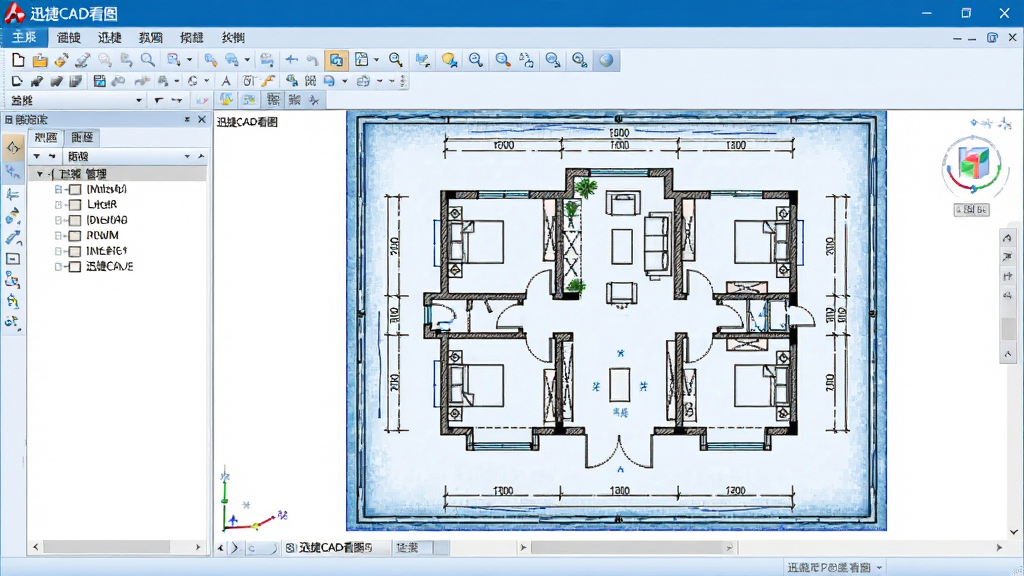Switch to the first tab in side panel
Viewport: 1024px width, 576px height.
(x=46, y=137)
